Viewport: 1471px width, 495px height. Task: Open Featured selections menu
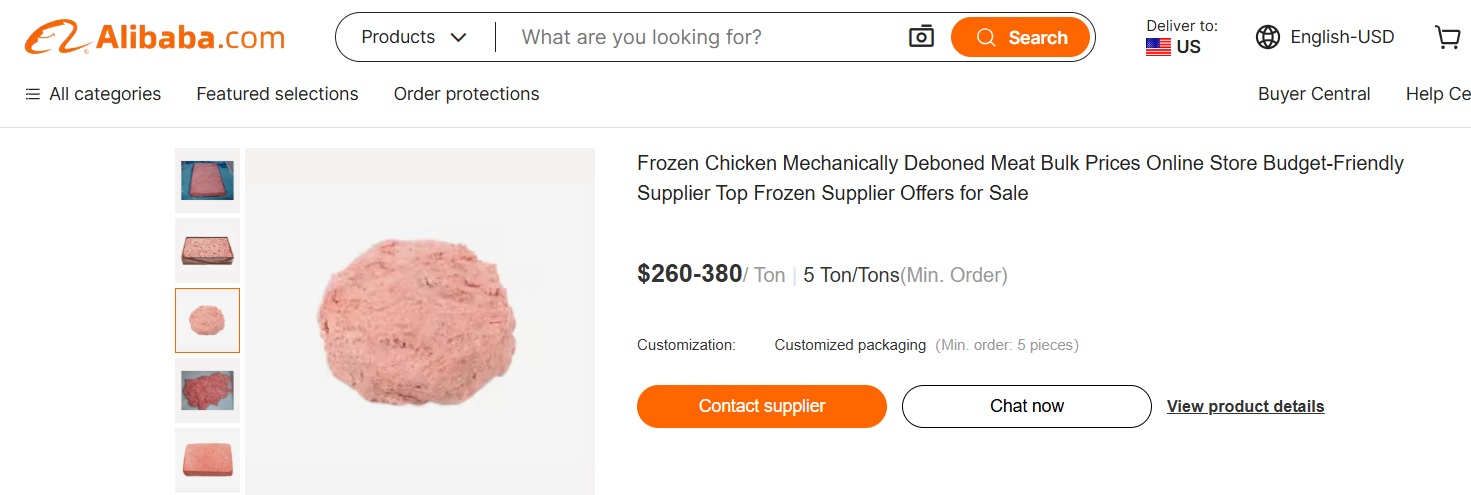[277, 94]
